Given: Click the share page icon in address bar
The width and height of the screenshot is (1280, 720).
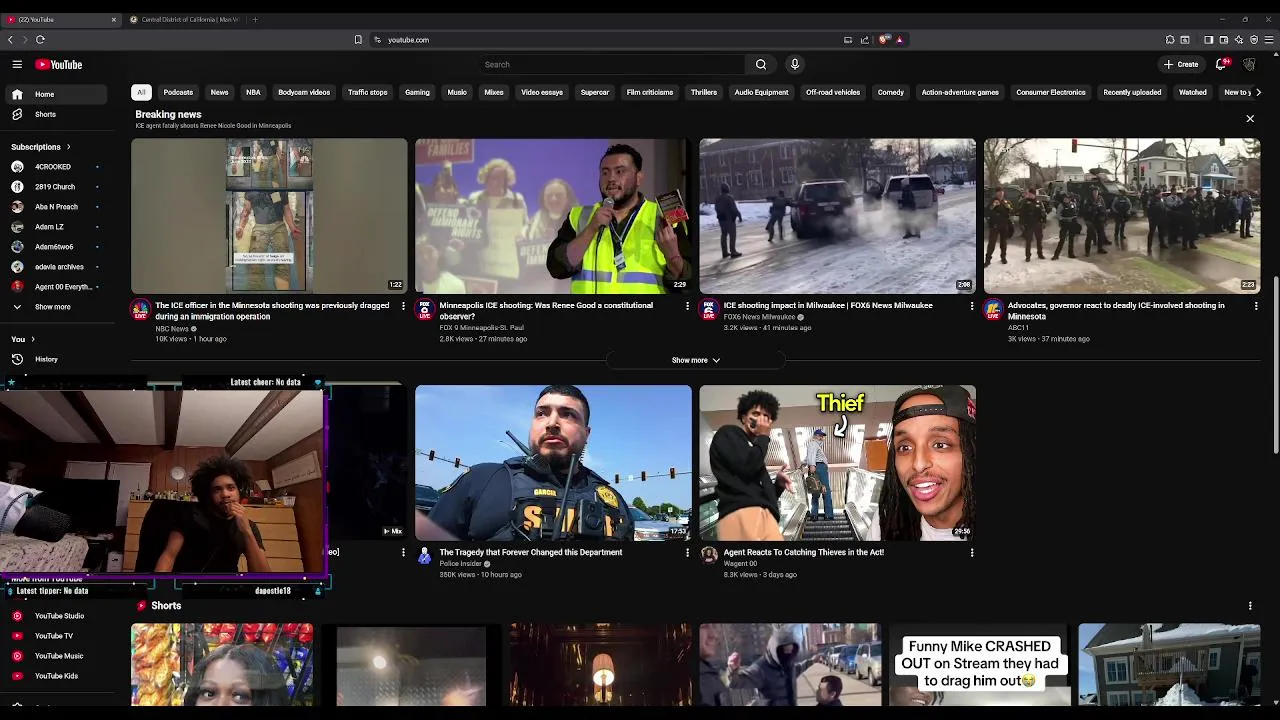Looking at the screenshot, I should [865, 40].
